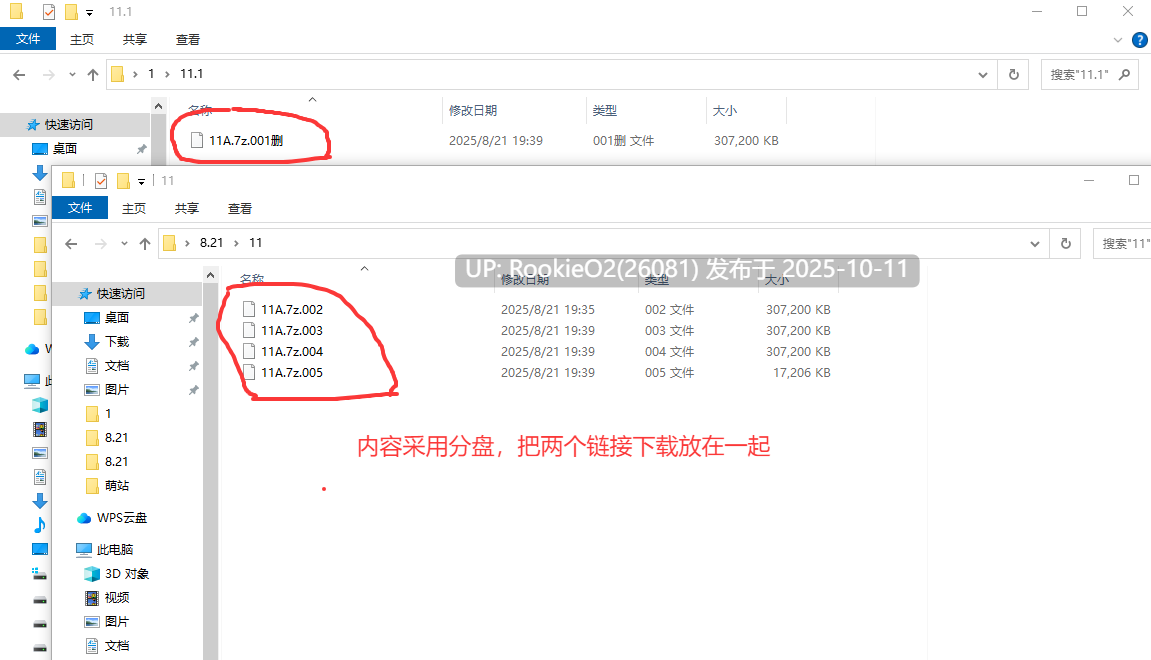Open the 文件 tab in the 11.1 window

pos(28,39)
